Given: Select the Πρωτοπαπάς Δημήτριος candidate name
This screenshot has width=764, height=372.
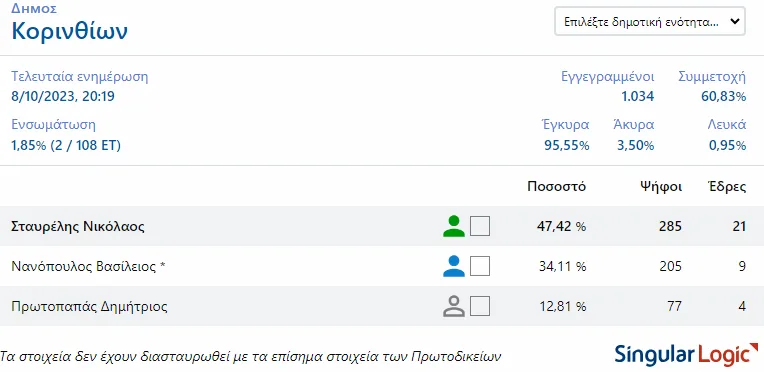Looking at the screenshot, I should pyautogui.click(x=89, y=307).
